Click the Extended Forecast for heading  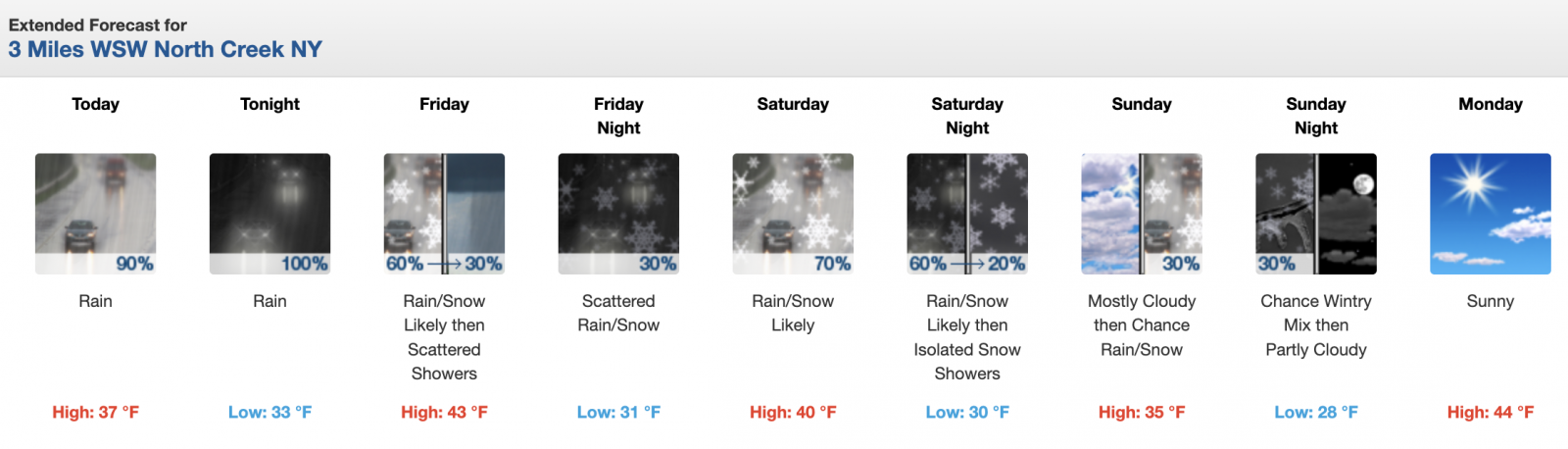(x=98, y=25)
